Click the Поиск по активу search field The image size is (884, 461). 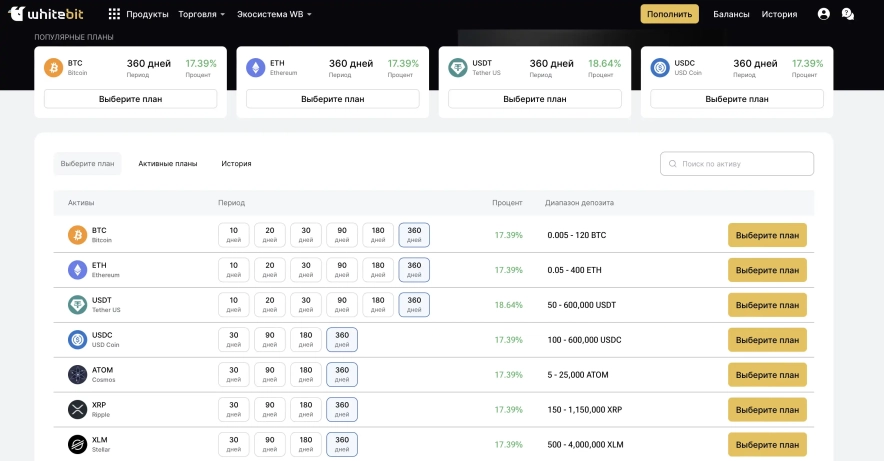pos(737,164)
